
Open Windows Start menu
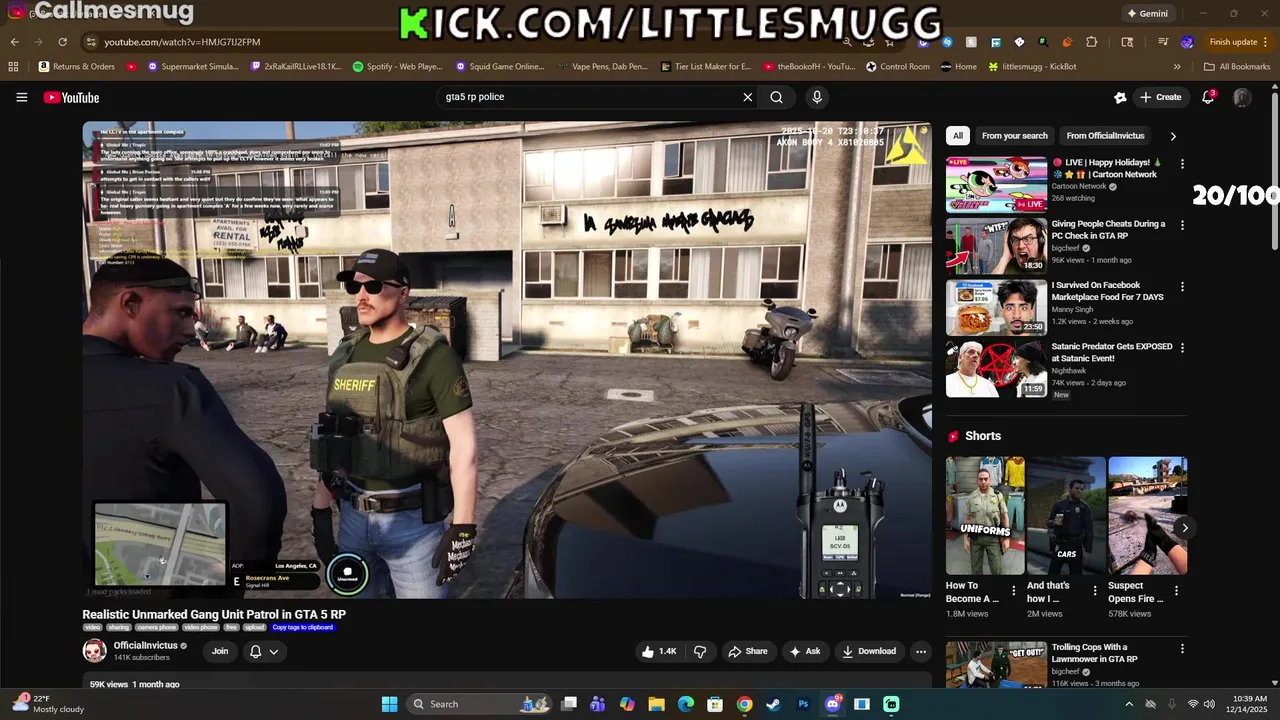(389, 704)
